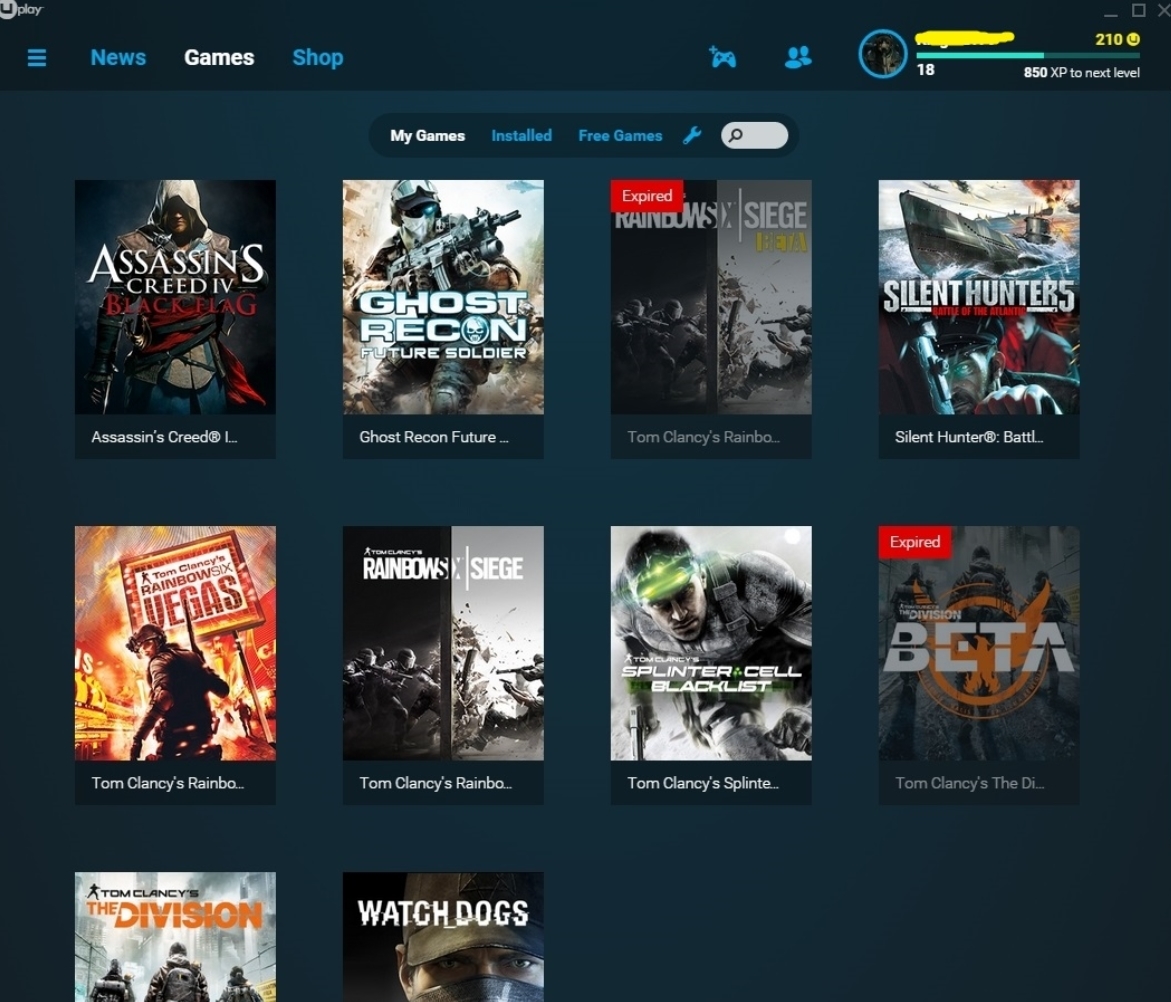Screen dimensions: 1171x1002
Task: Open The Division game cover
Action: click(175, 937)
